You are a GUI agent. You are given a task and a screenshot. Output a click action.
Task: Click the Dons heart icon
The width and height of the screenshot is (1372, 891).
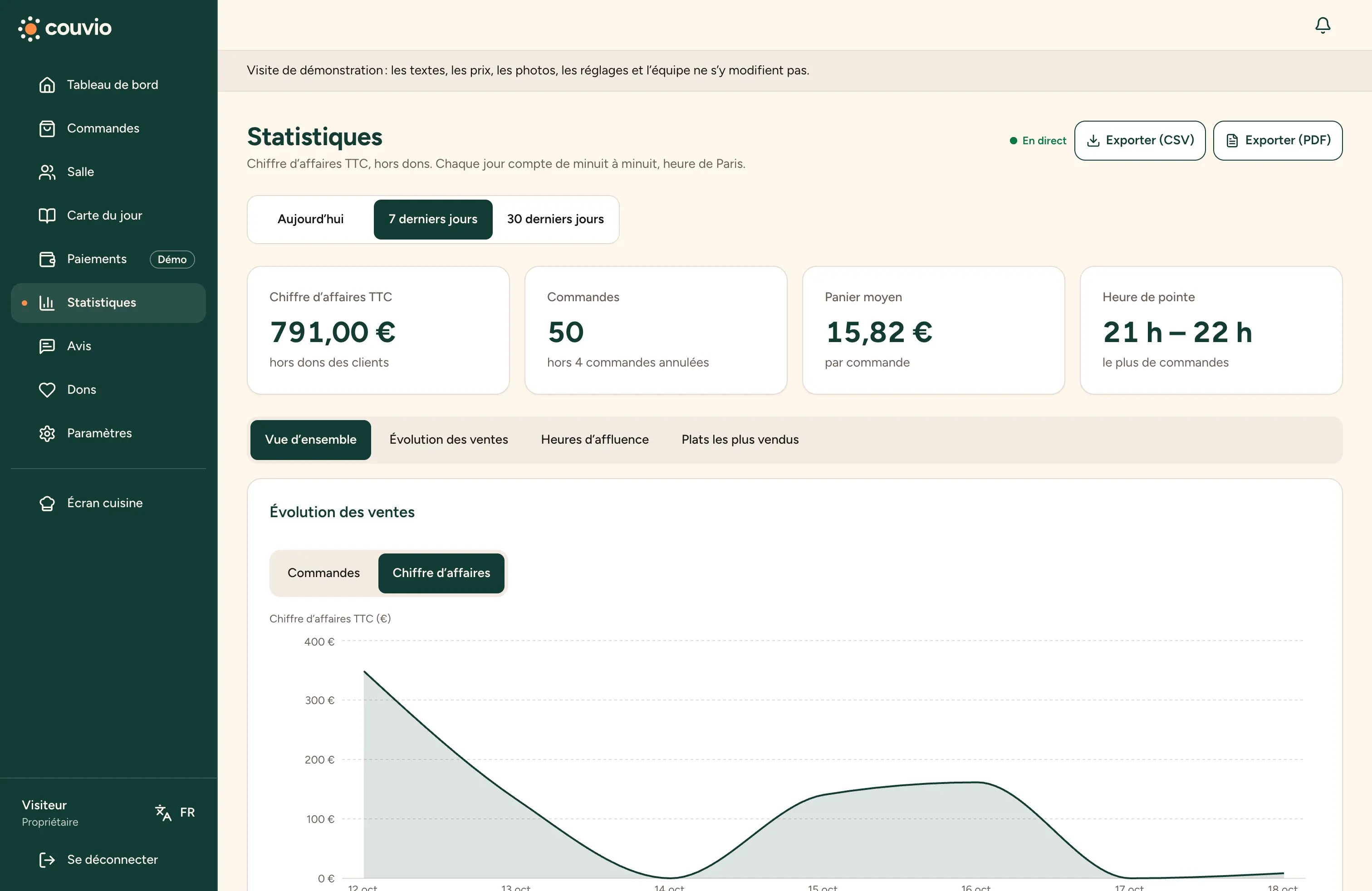pyautogui.click(x=47, y=390)
